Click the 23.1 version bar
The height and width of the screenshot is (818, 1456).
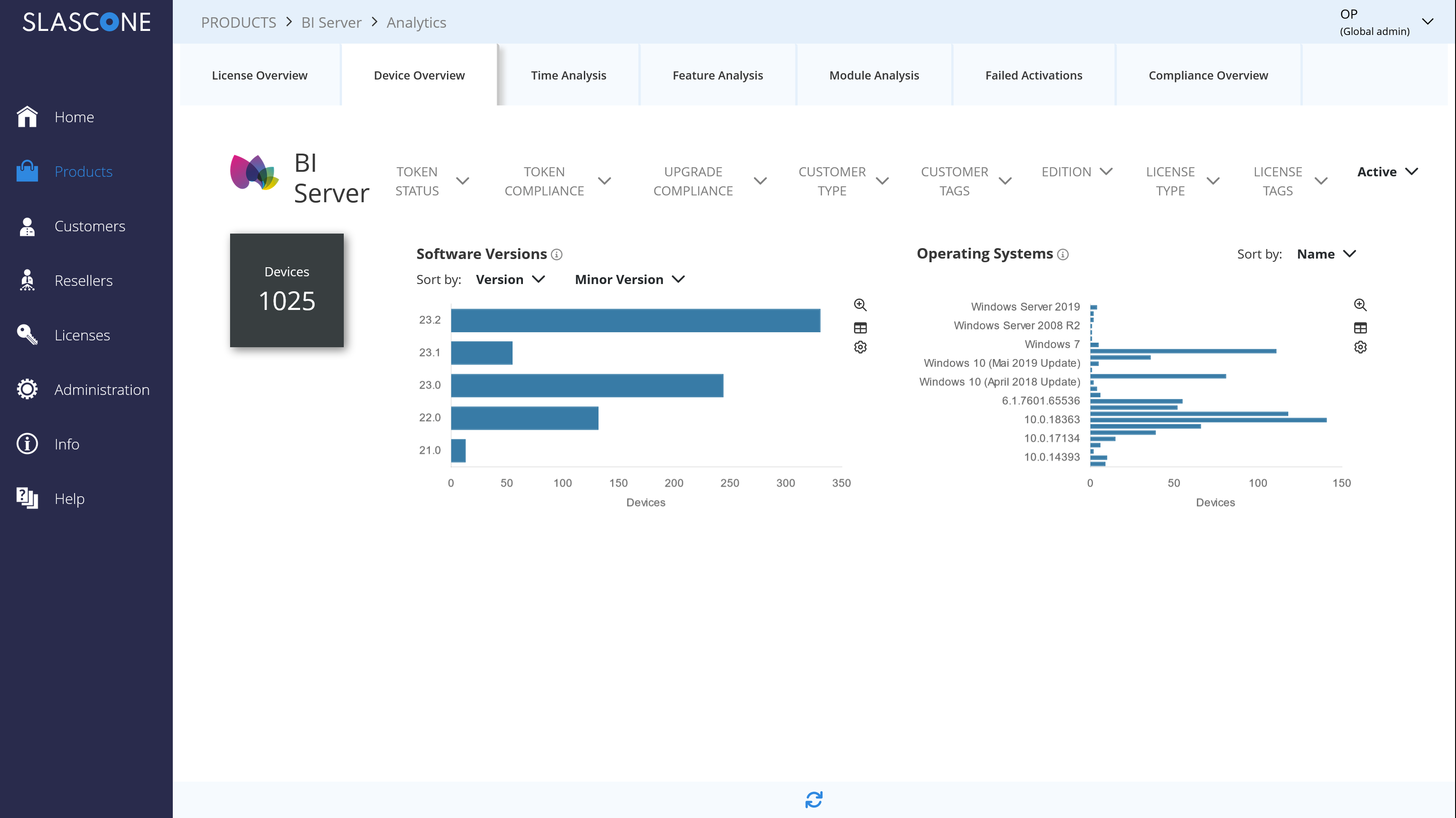click(482, 353)
